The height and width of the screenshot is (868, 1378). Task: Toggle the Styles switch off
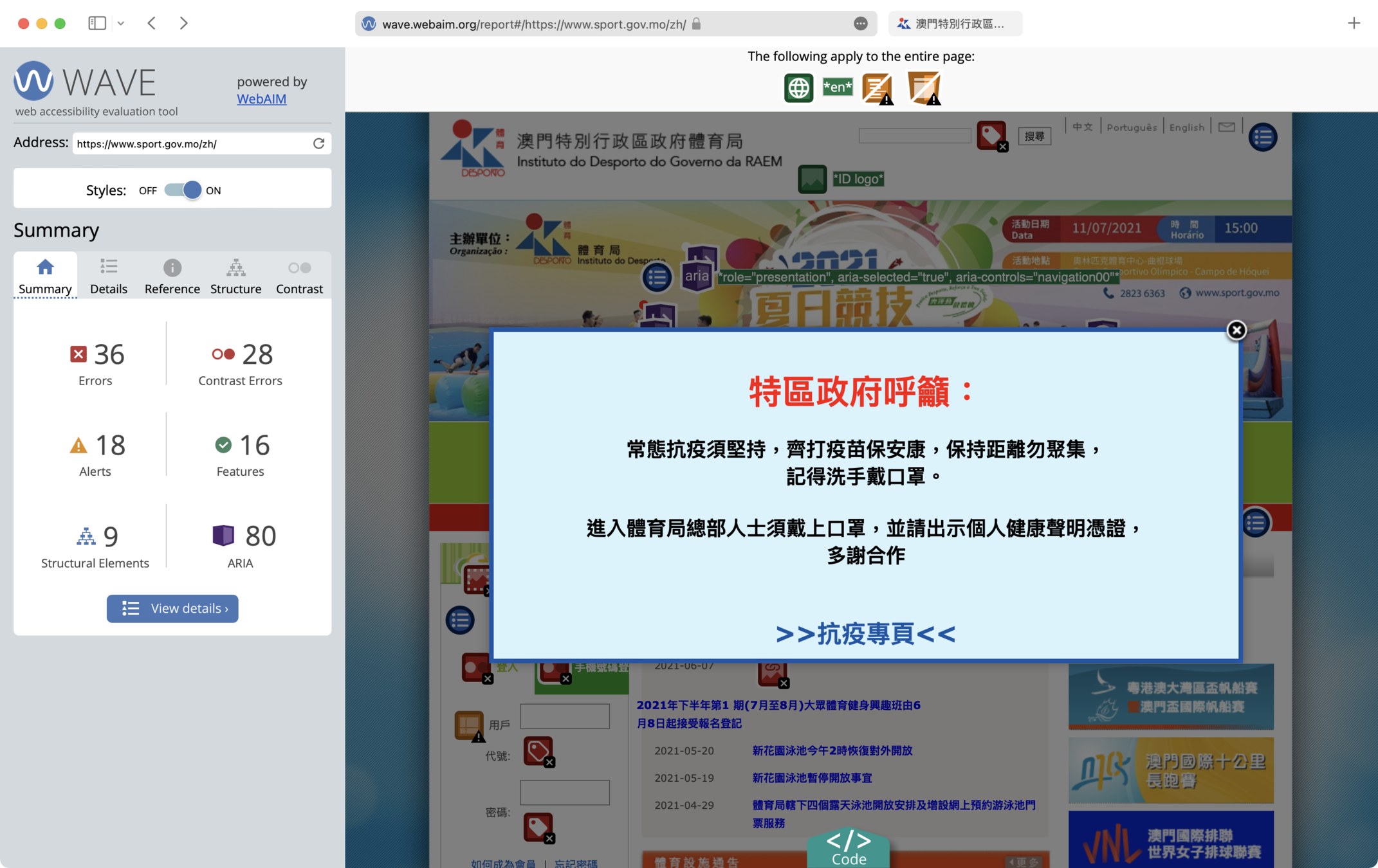tap(183, 190)
